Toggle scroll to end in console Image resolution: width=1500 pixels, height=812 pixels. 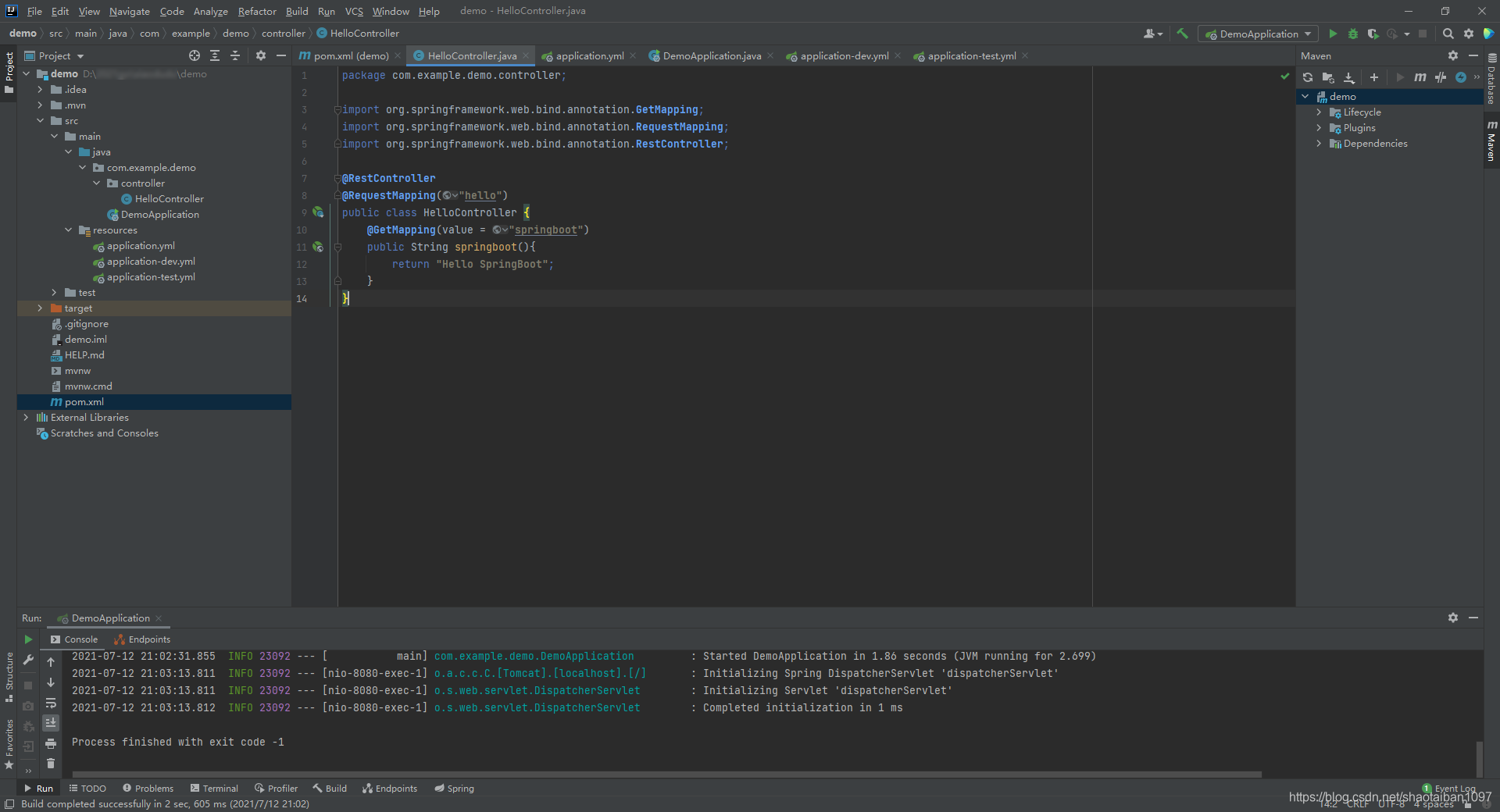[x=51, y=723]
